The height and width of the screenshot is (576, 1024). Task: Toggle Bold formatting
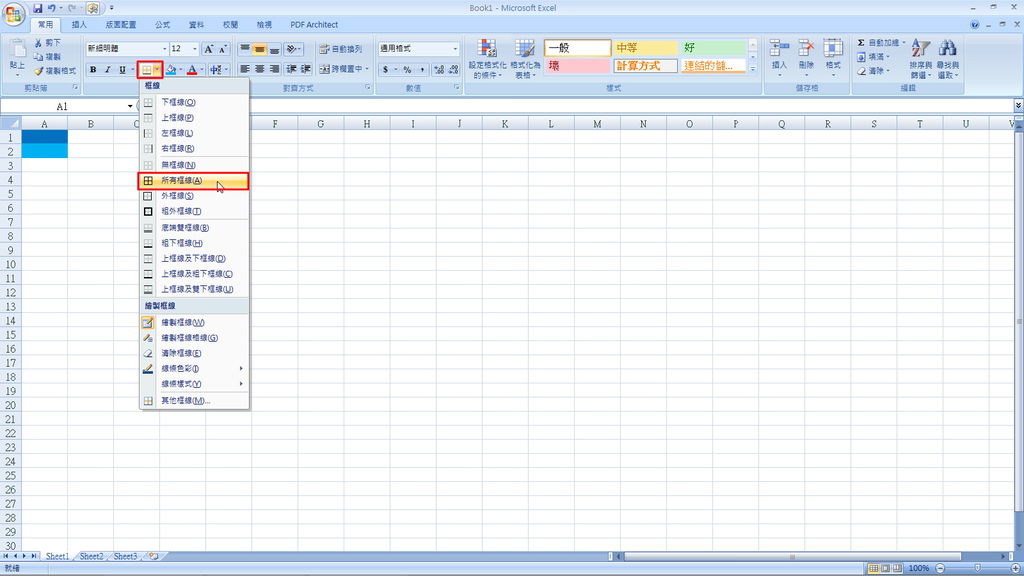point(93,69)
